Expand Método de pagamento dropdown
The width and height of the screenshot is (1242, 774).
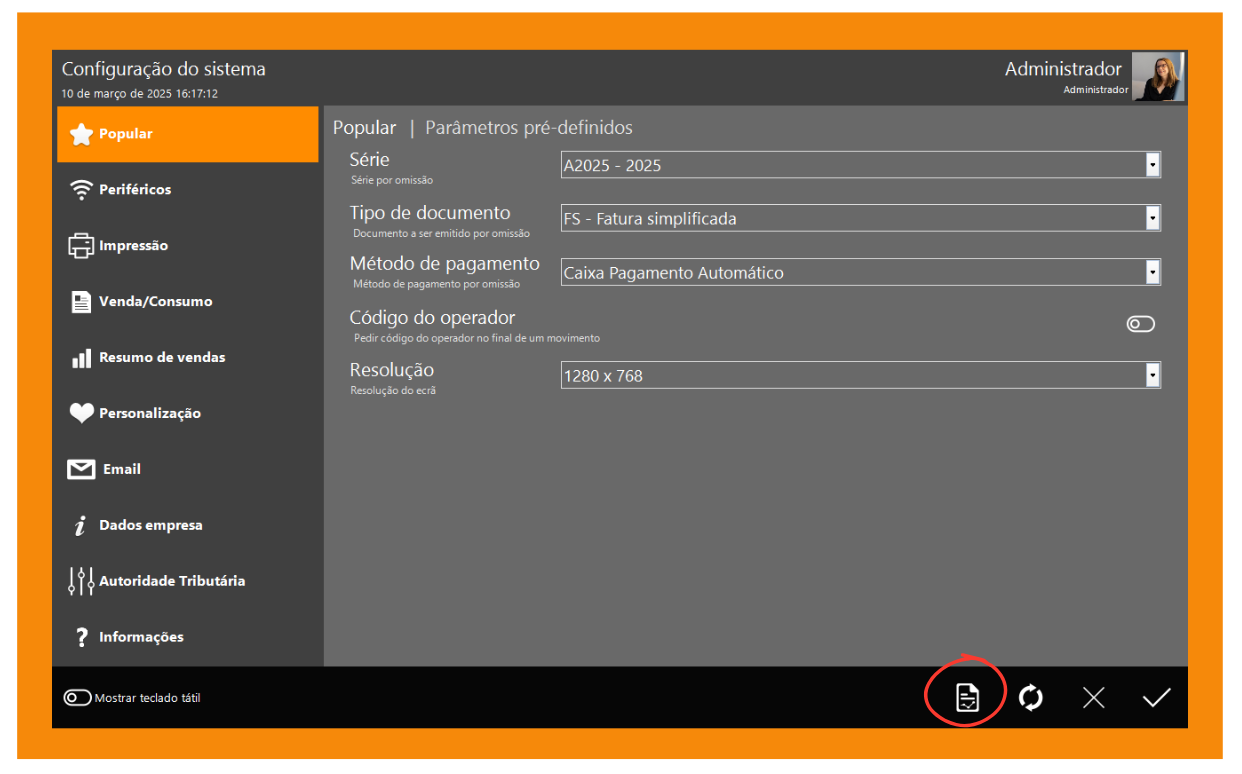click(x=1152, y=272)
